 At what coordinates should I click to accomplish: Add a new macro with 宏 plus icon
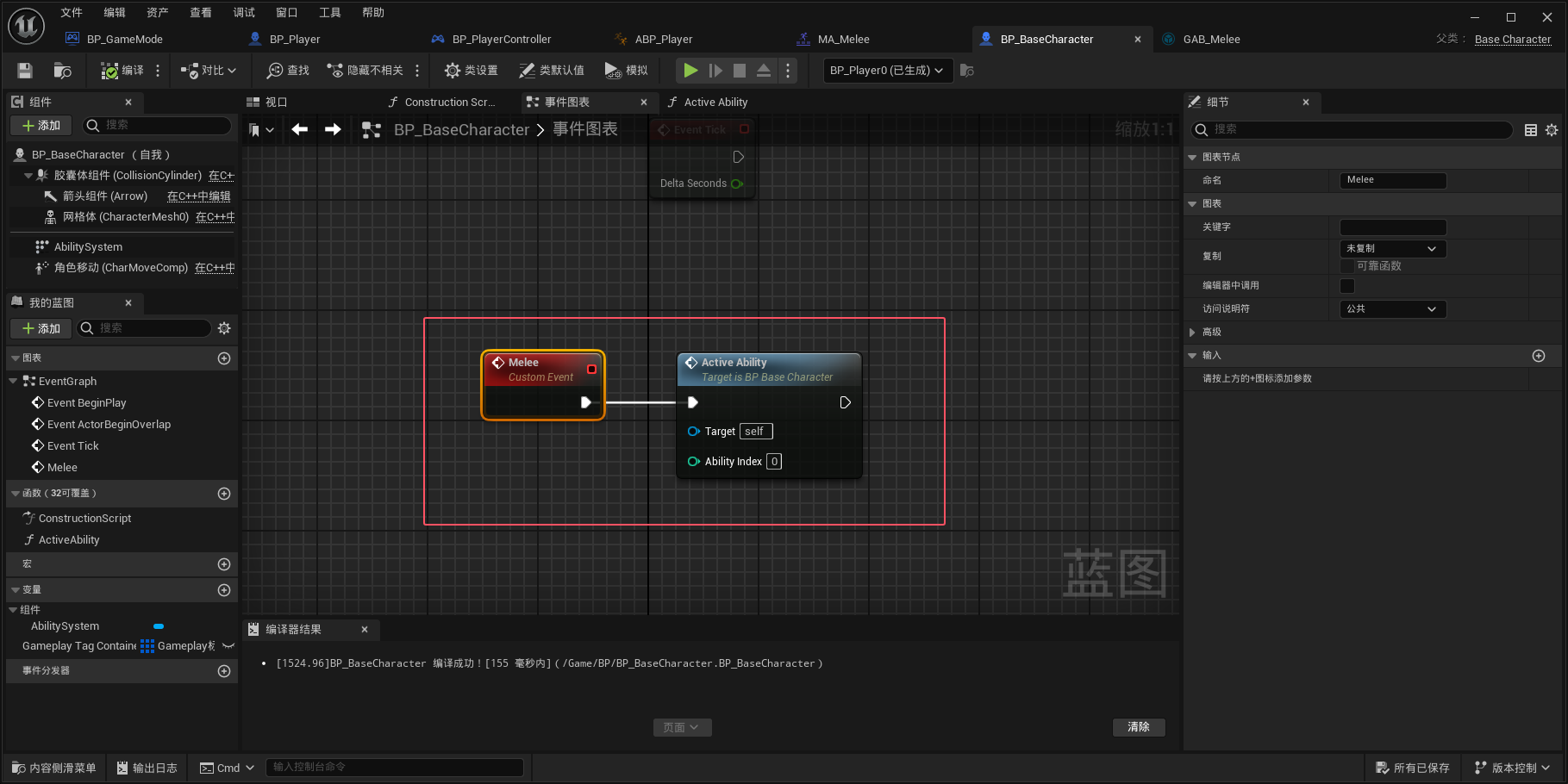coord(224,564)
